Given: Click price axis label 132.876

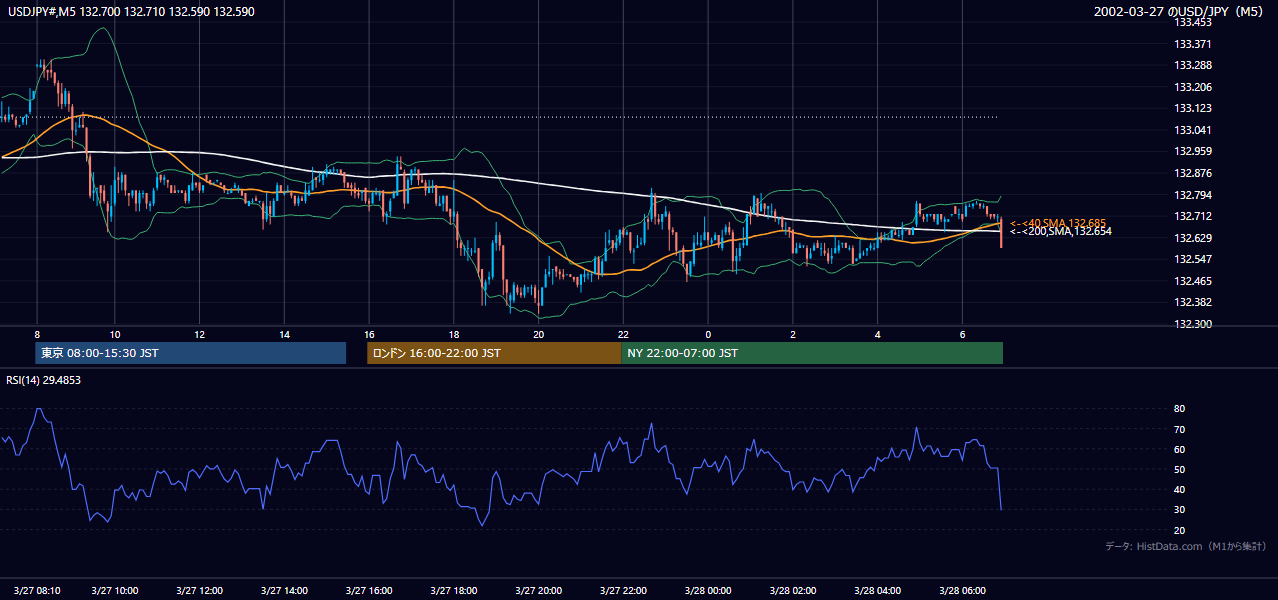Looking at the screenshot, I should (1192, 173).
